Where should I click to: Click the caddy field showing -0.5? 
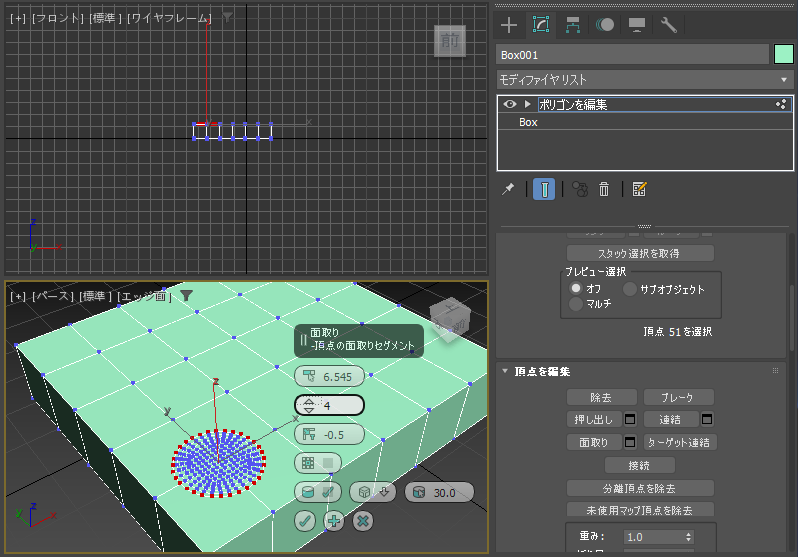tap(329, 435)
